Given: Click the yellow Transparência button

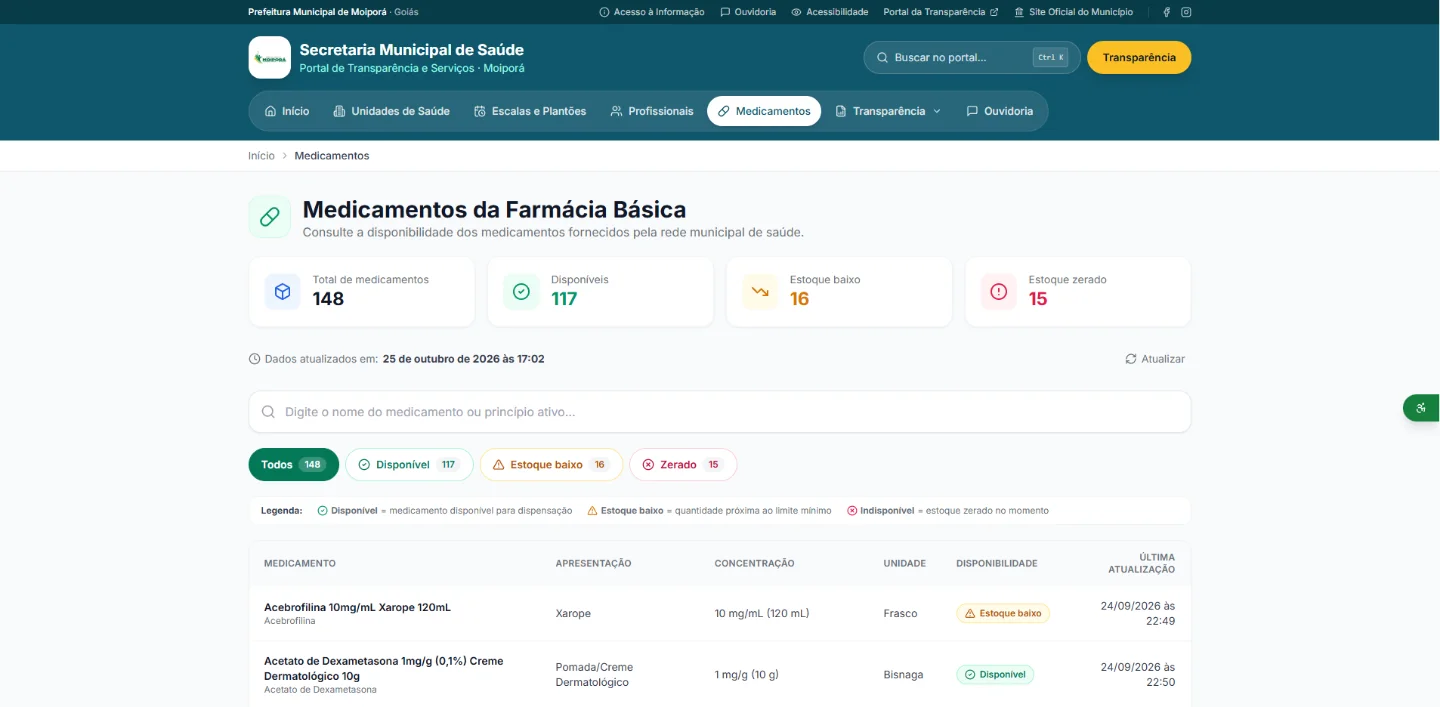Looking at the screenshot, I should 1139,58.
